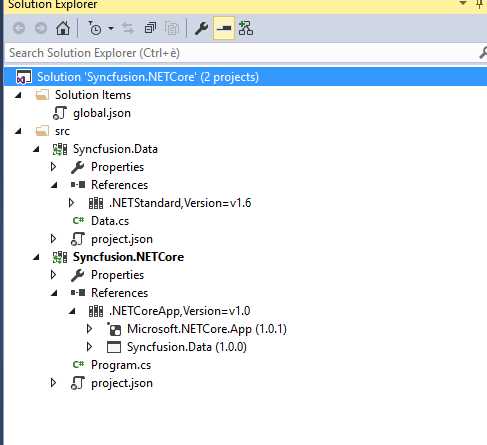Collapse the .NETCoreApp,Version=v1.0 node

point(73,311)
